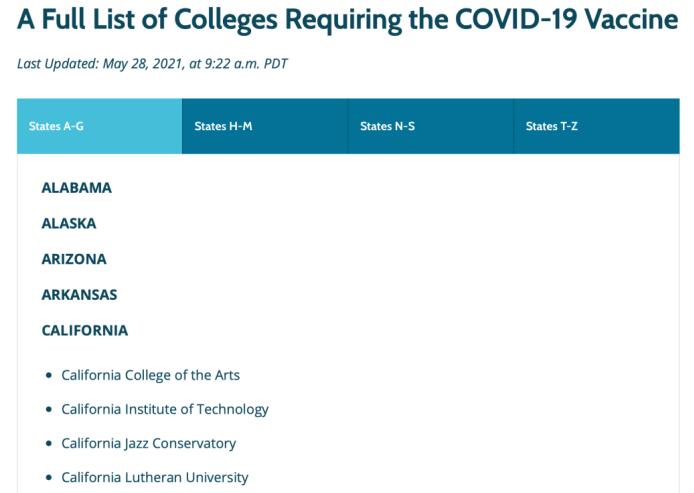Screen dimensions: 694x493
Task: Click the page title about COVID-19 Vaccine colleges
Action: [347, 20]
